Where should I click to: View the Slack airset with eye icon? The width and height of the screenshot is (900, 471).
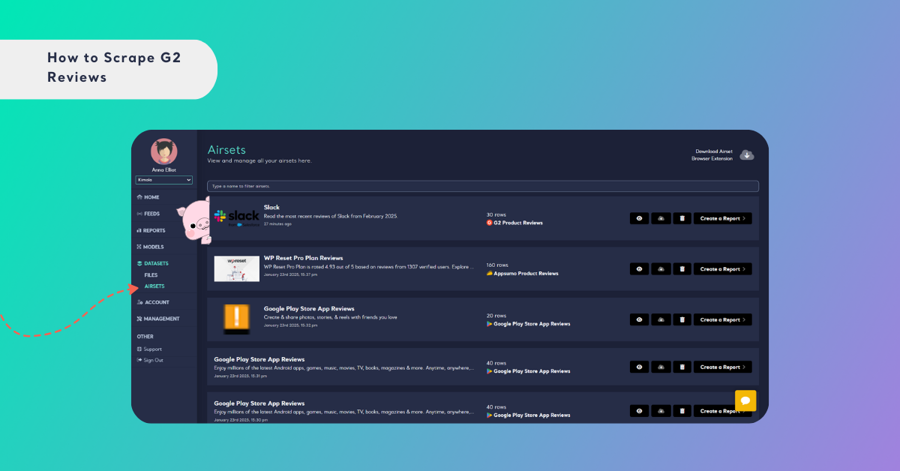(x=639, y=219)
